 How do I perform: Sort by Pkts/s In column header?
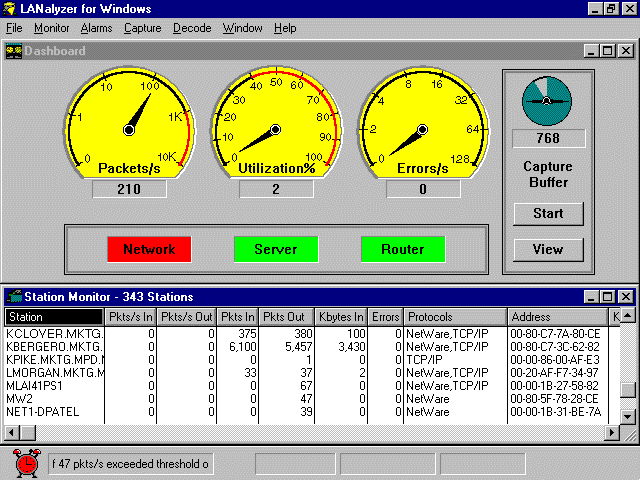click(131, 317)
